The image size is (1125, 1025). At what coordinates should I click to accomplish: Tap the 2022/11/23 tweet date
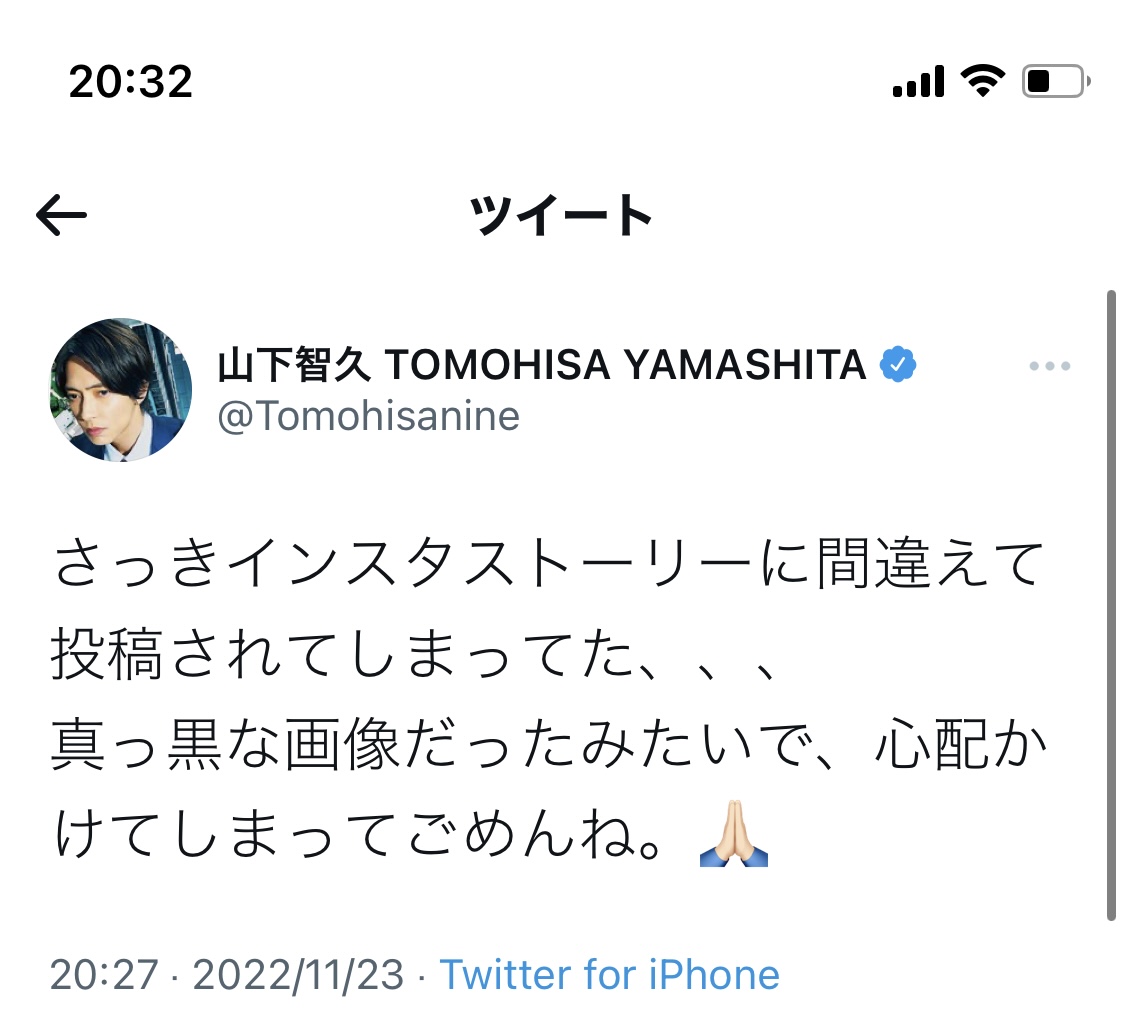click(x=298, y=974)
